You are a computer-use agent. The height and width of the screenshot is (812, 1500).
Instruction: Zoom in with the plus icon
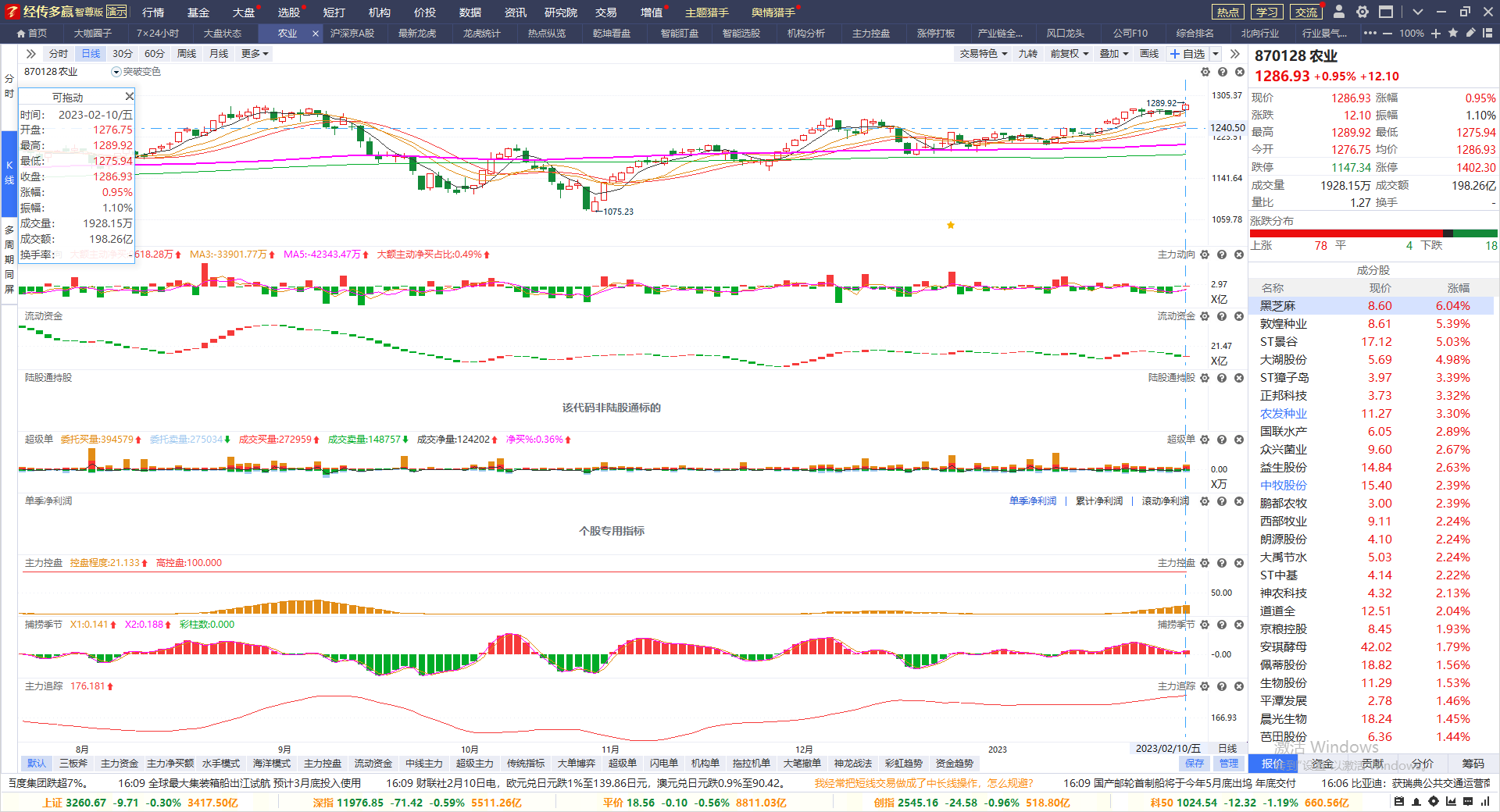1436,33
